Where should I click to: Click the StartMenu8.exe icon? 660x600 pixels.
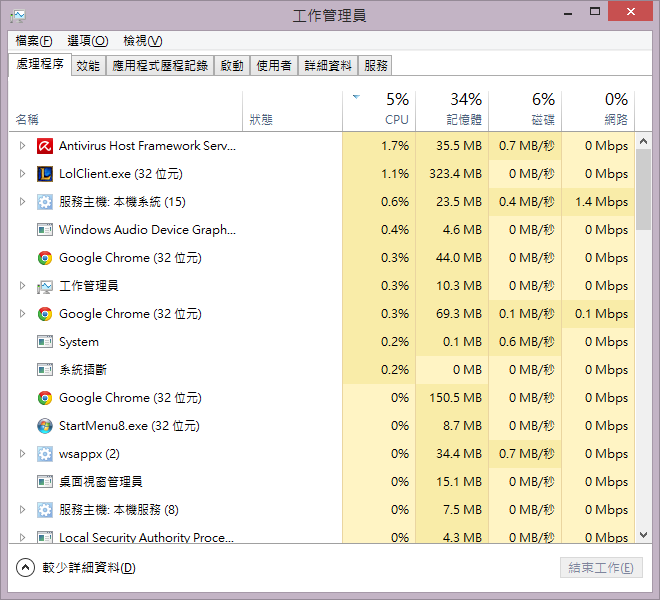(45, 426)
